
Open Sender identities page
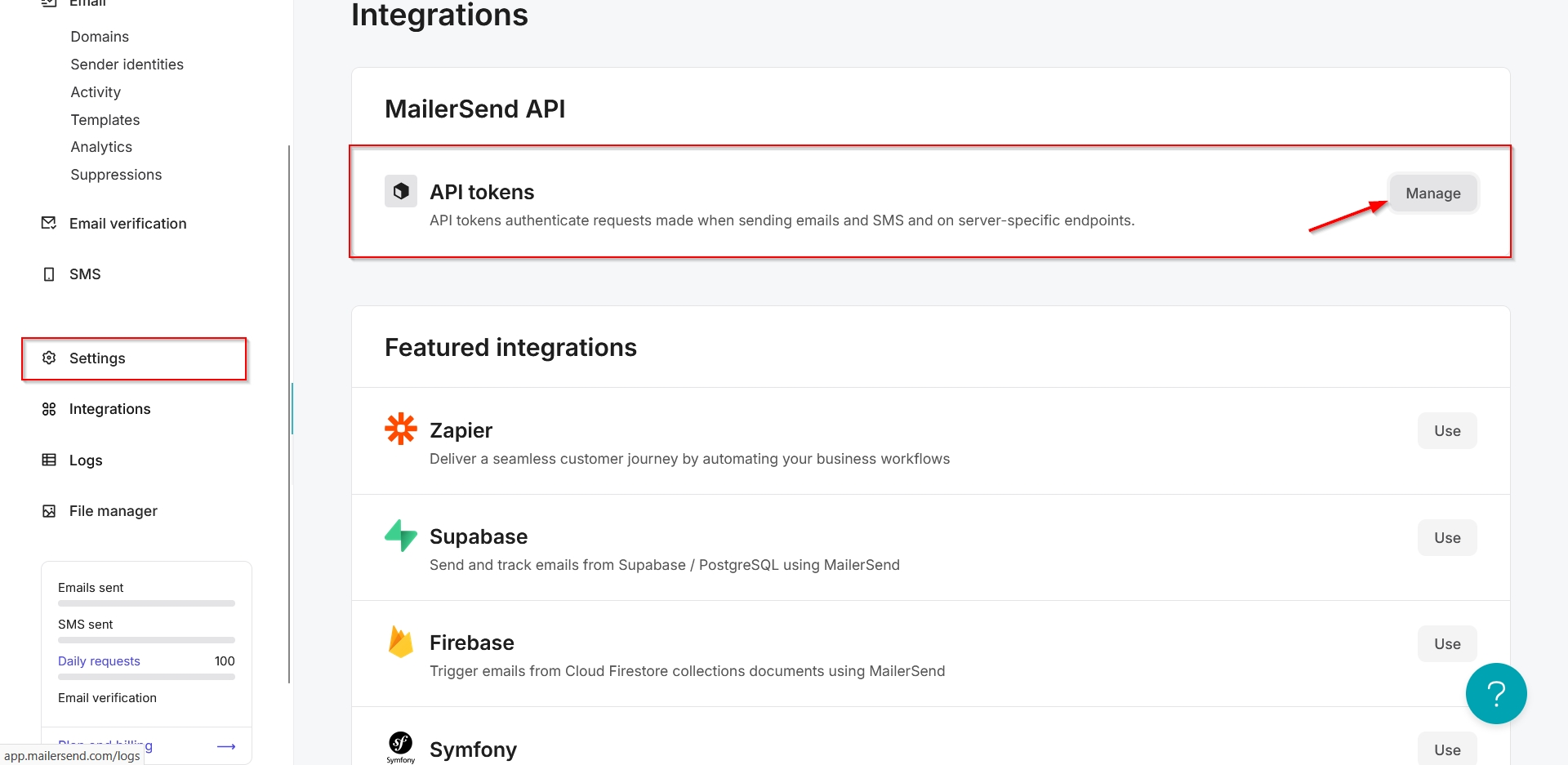tap(127, 64)
